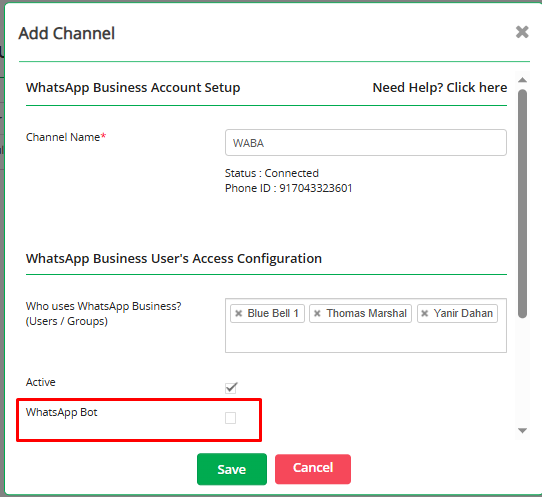Click the Save button
Image resolution: width=542 pixels, height=497 pixels.
(x=232, y=469)
